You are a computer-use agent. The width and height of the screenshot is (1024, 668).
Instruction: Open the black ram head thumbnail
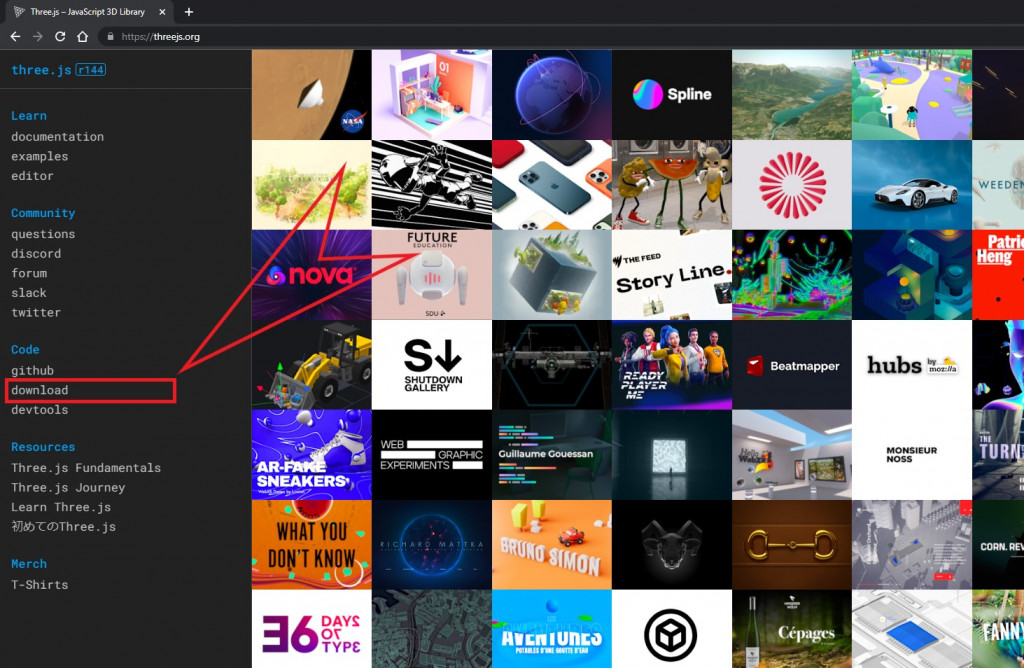click(672, 545)
